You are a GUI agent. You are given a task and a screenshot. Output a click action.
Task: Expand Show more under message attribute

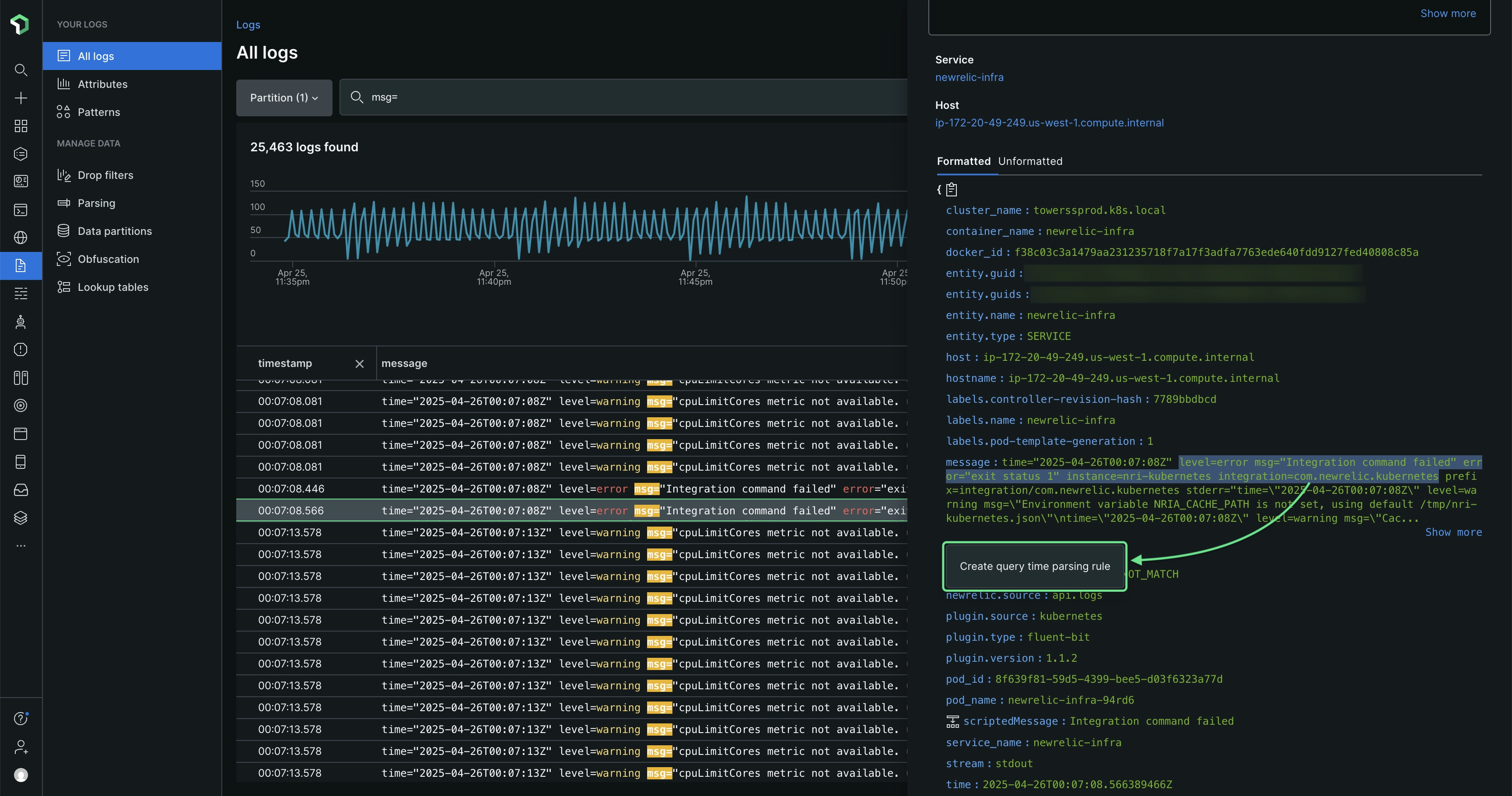1453,532
